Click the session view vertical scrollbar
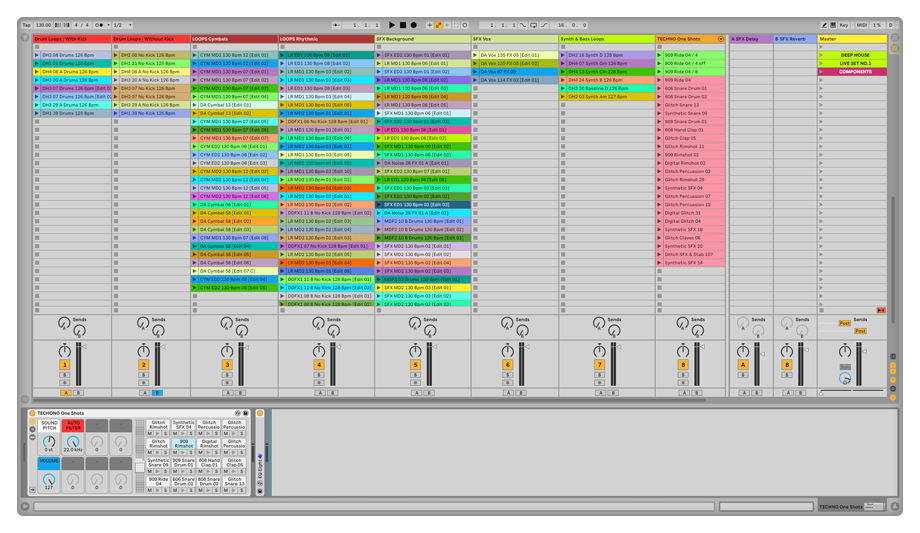Image resolution: width=920 pixels, height=533 pixels. click(893, 259)
